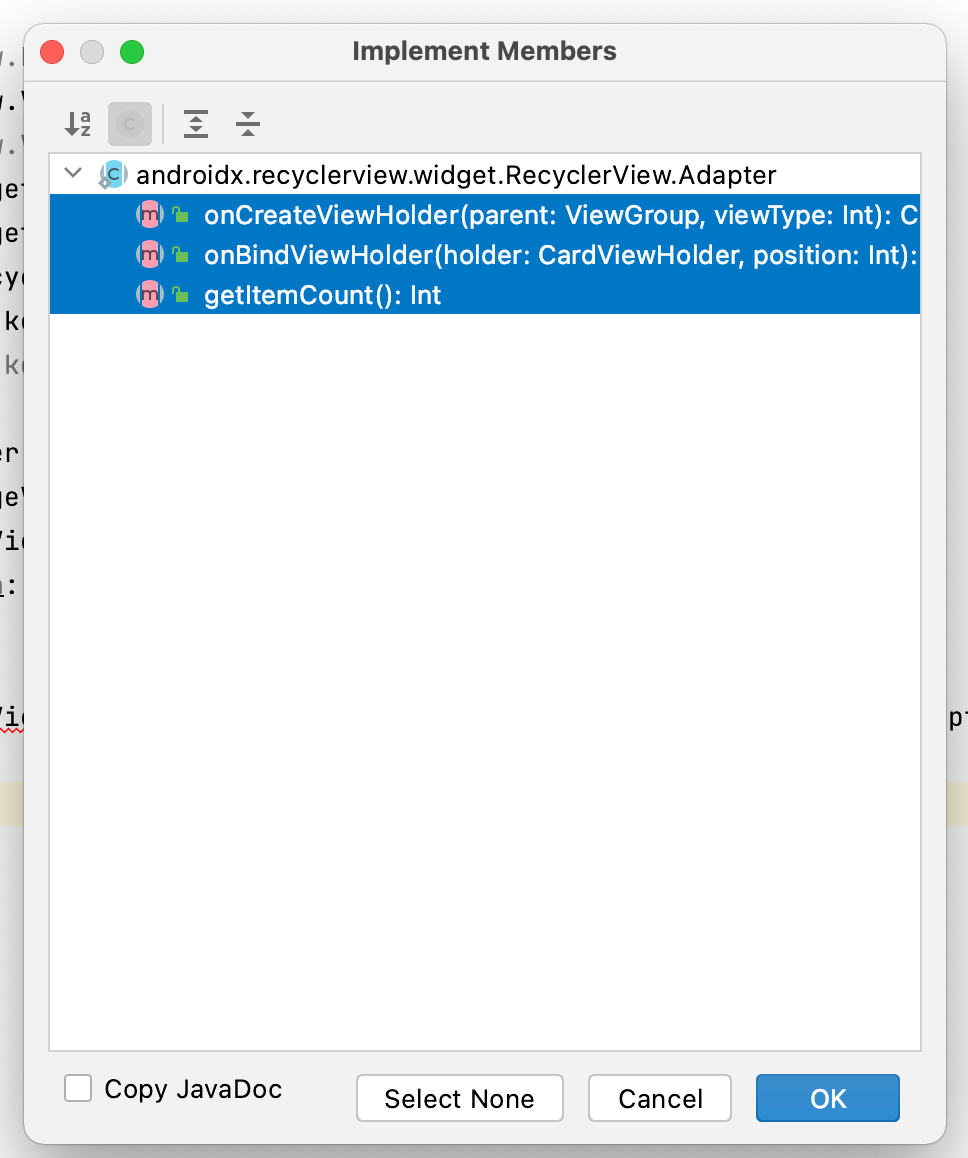Viewport: 968px width, 1158px height.
Task: Collapse the RecyclerView.Adapter node with its chevron
Action: [72, 172]
